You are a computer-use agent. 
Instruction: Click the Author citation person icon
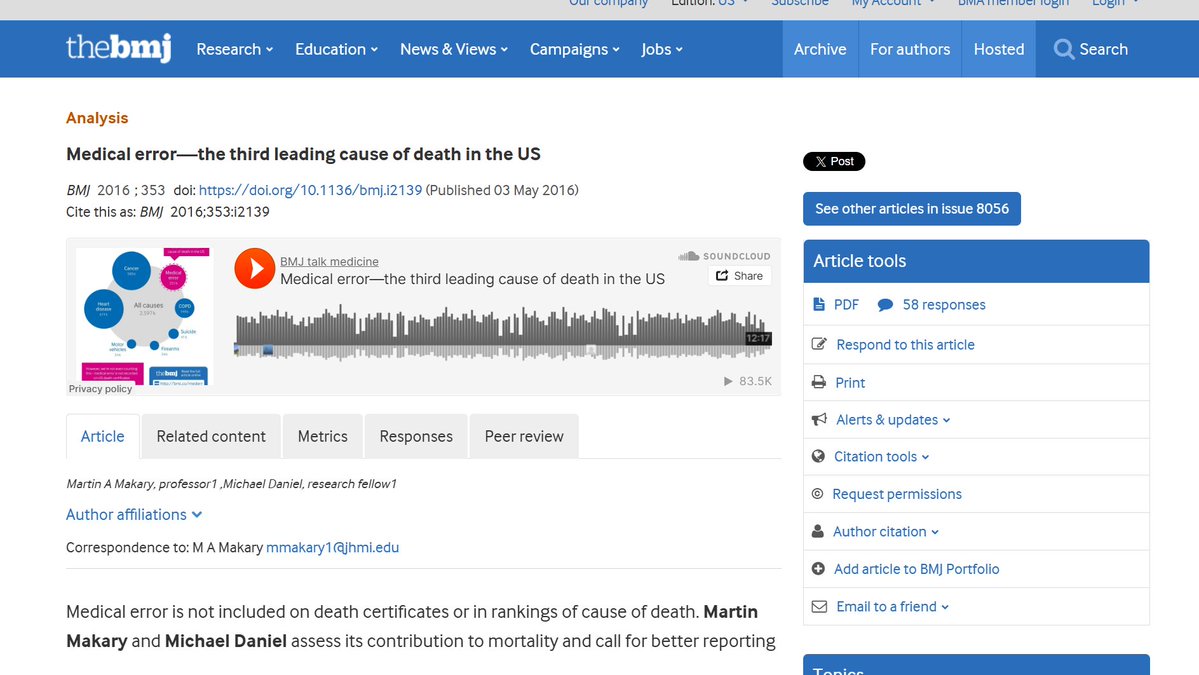(x=817, y=531)
